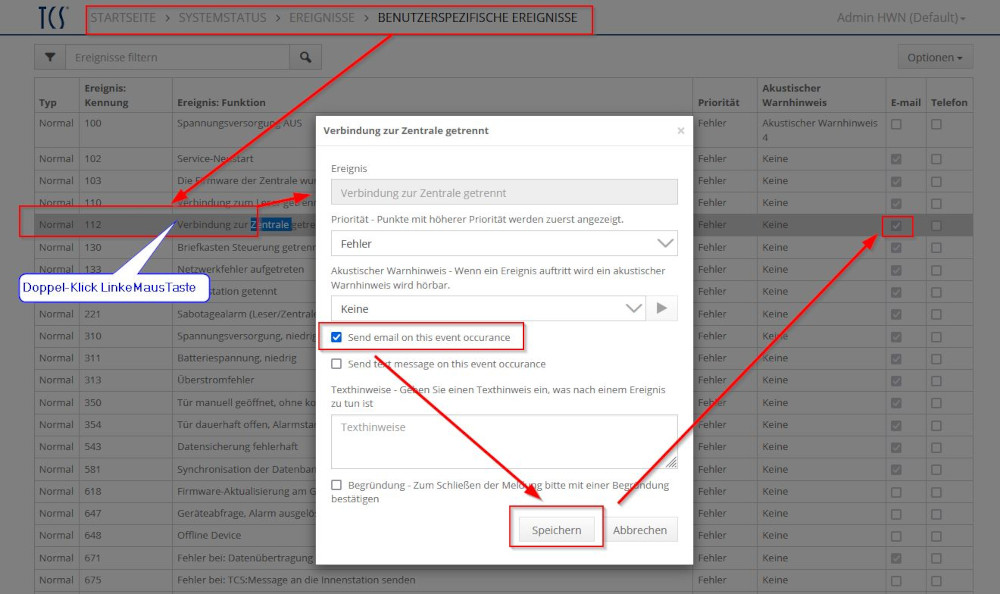The height and width of the screenshot is (594, 1000).
Task: Click the TCS logo in header
Action: (53, 18)
